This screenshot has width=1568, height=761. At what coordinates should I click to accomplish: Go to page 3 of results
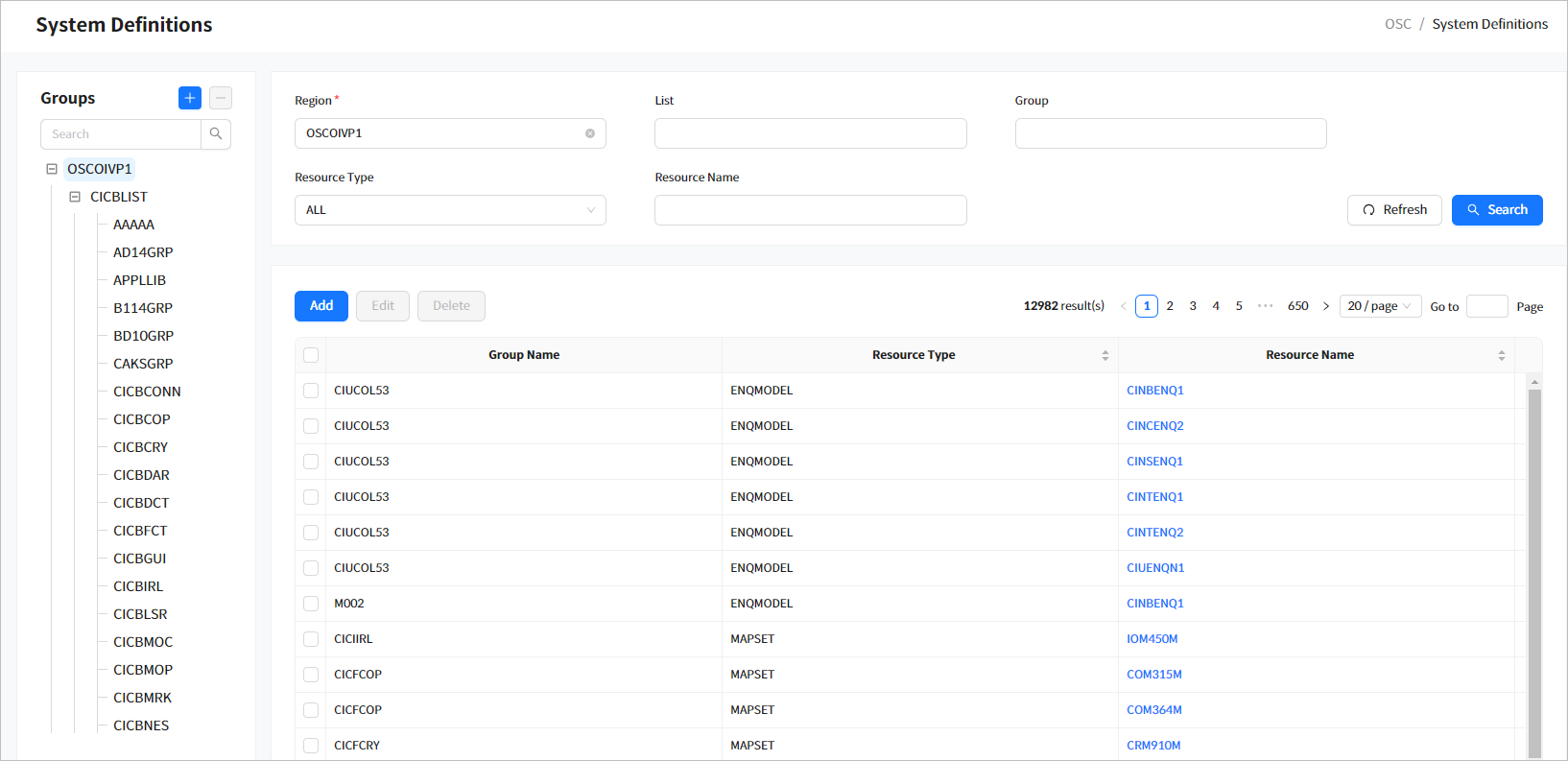(x=1193, y=306)
